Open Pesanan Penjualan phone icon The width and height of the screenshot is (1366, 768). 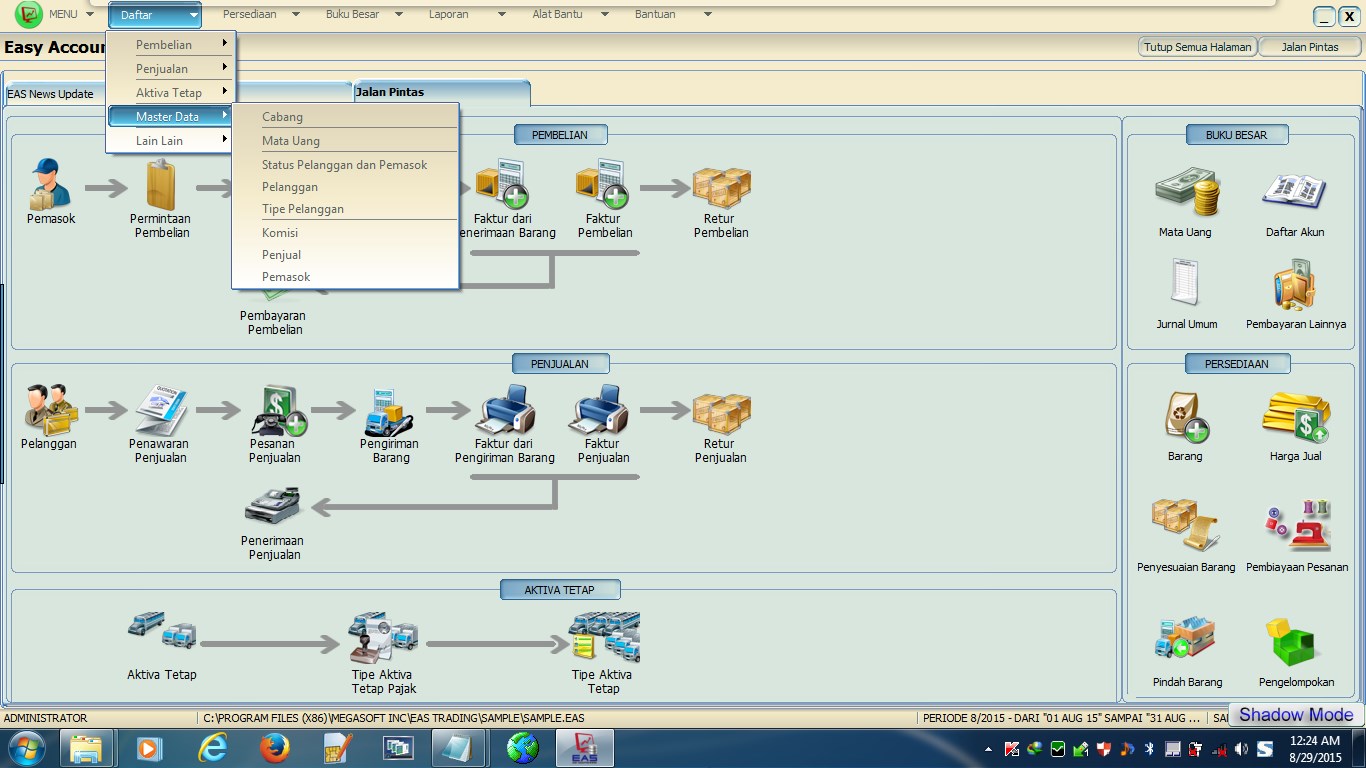tap(277, 410)
